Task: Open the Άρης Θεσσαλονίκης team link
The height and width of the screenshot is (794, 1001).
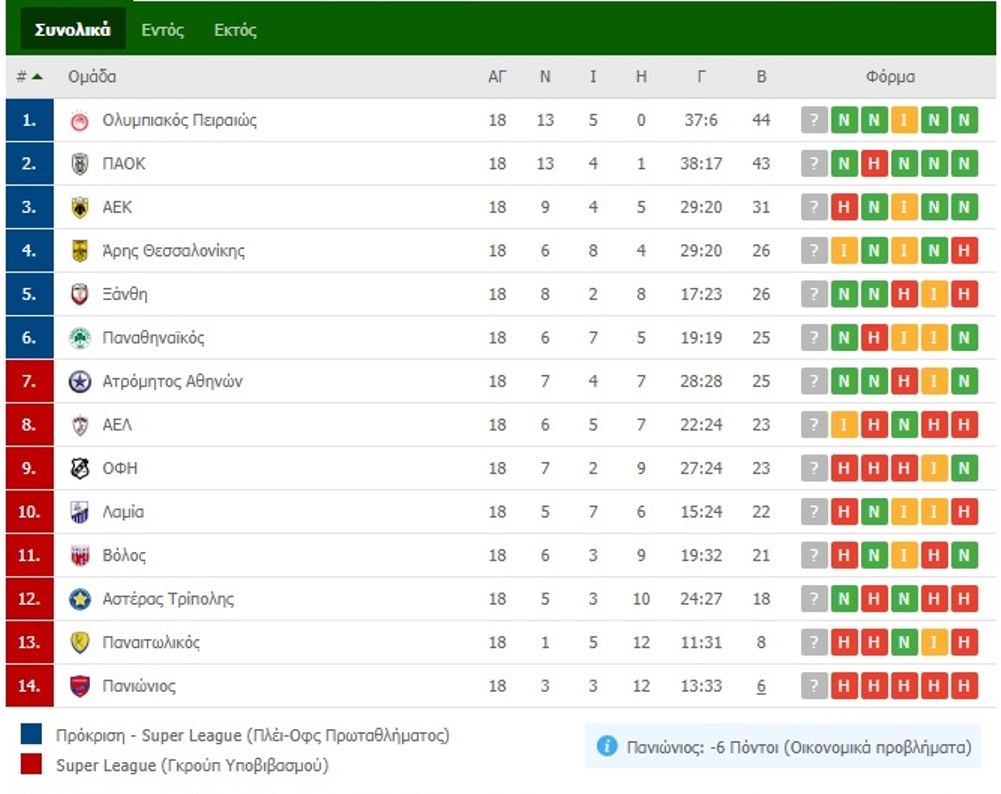Action: click(x=174, y=251)
